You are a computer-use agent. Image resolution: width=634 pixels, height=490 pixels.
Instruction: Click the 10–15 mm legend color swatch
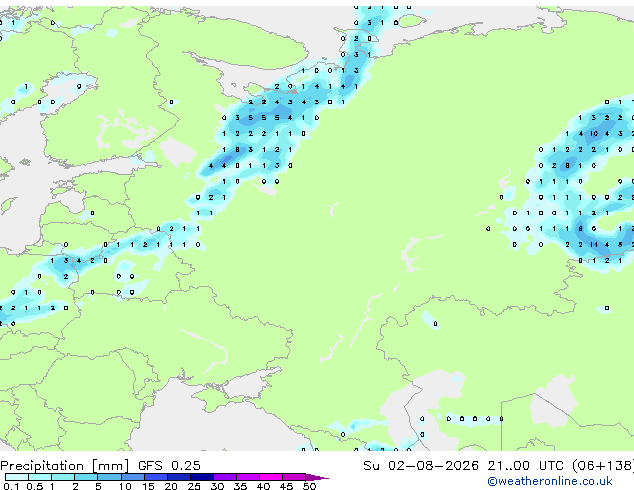(x=132, y=477)
